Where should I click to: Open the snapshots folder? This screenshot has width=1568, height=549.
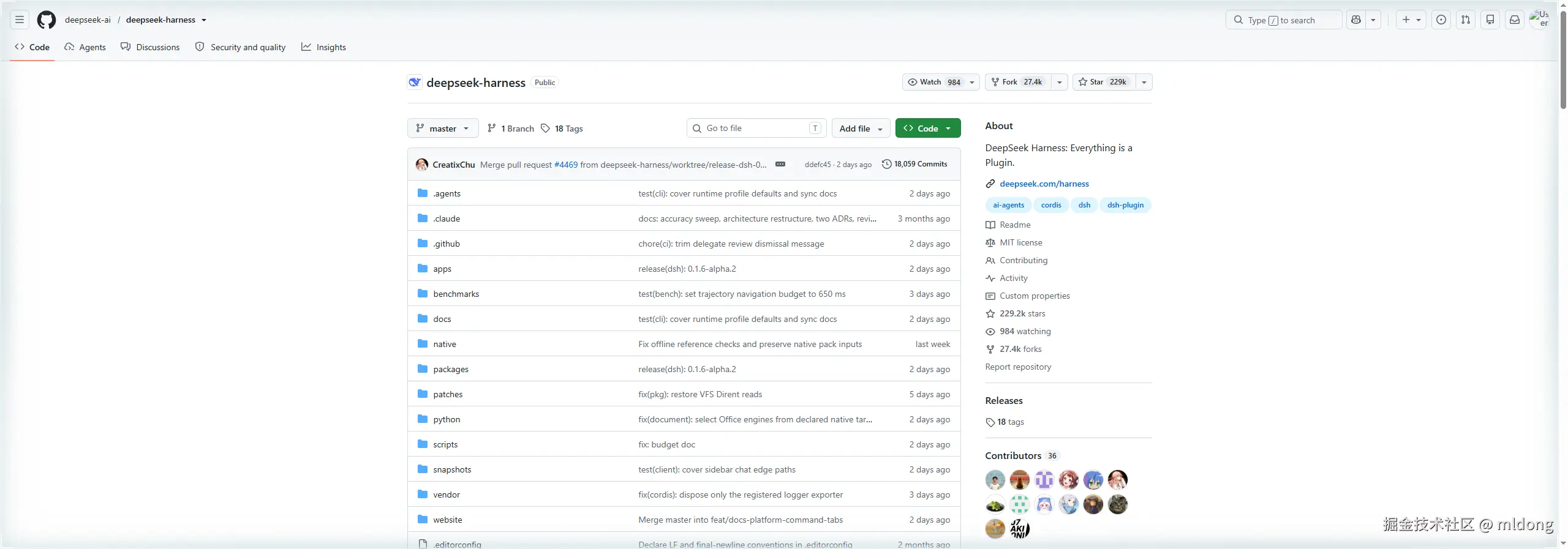click(x=452, y=470)
